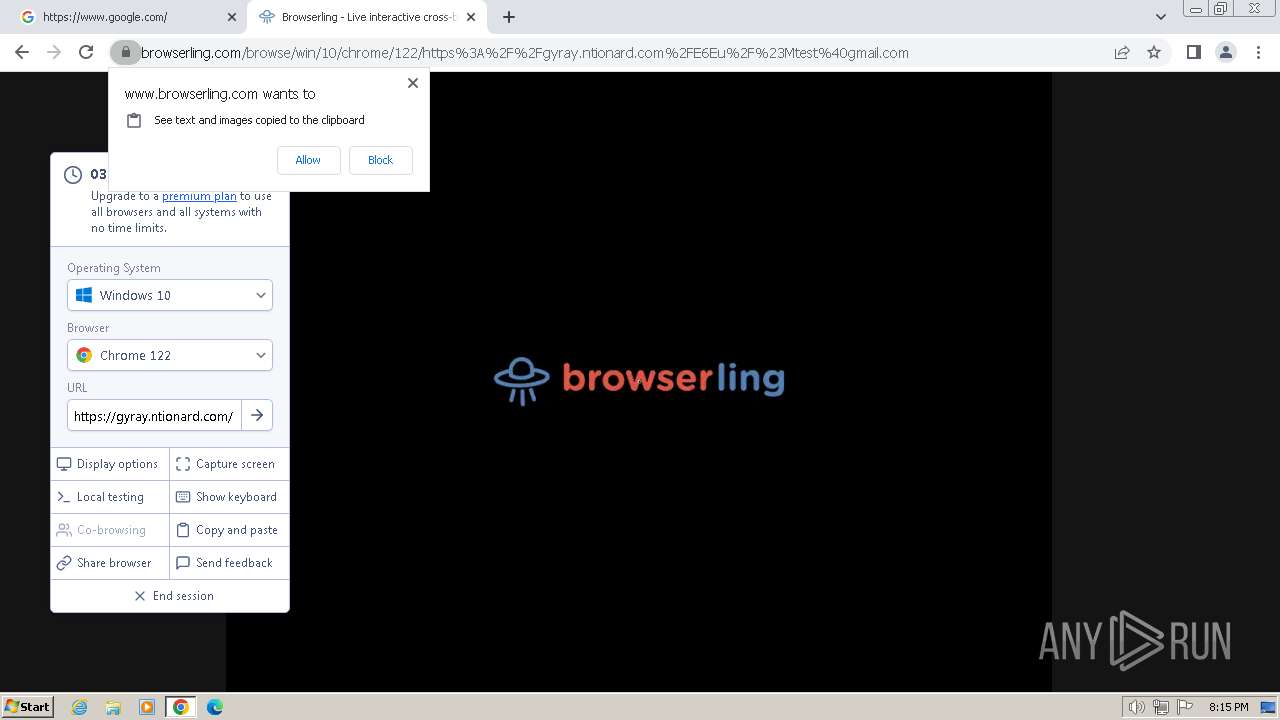This screenshot has width=1280, height=720.
Task: Open Internet Explorer from taskbar
Action: point(80,707)
